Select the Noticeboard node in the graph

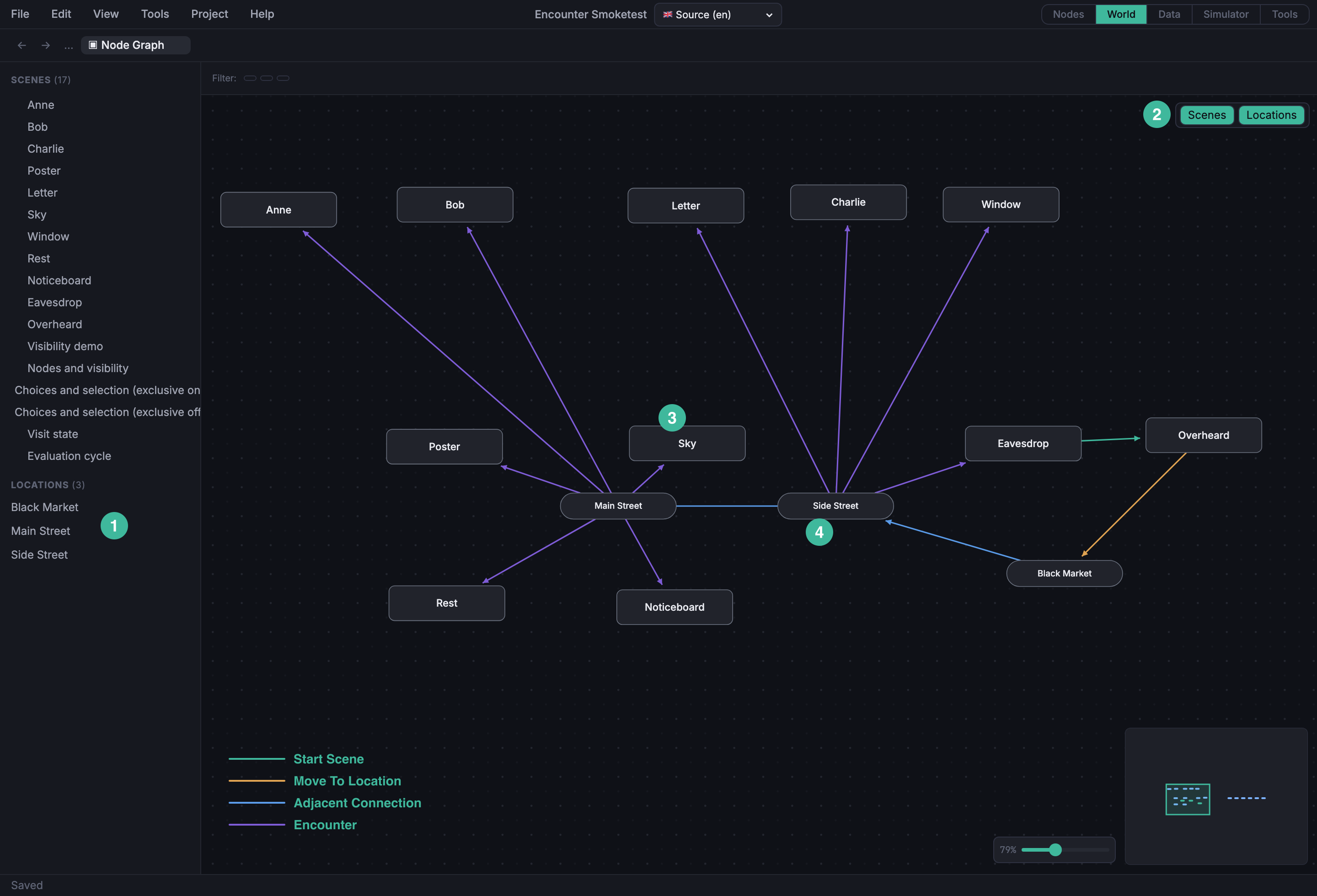[x=675, y=607]
